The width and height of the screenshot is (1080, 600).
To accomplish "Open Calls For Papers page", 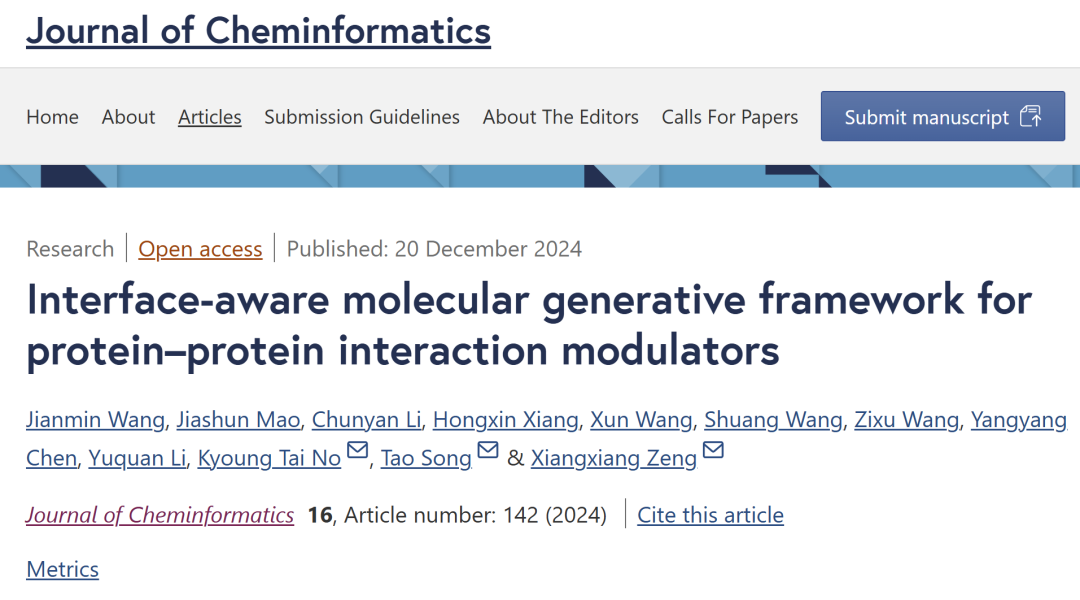I will [729, 117].
